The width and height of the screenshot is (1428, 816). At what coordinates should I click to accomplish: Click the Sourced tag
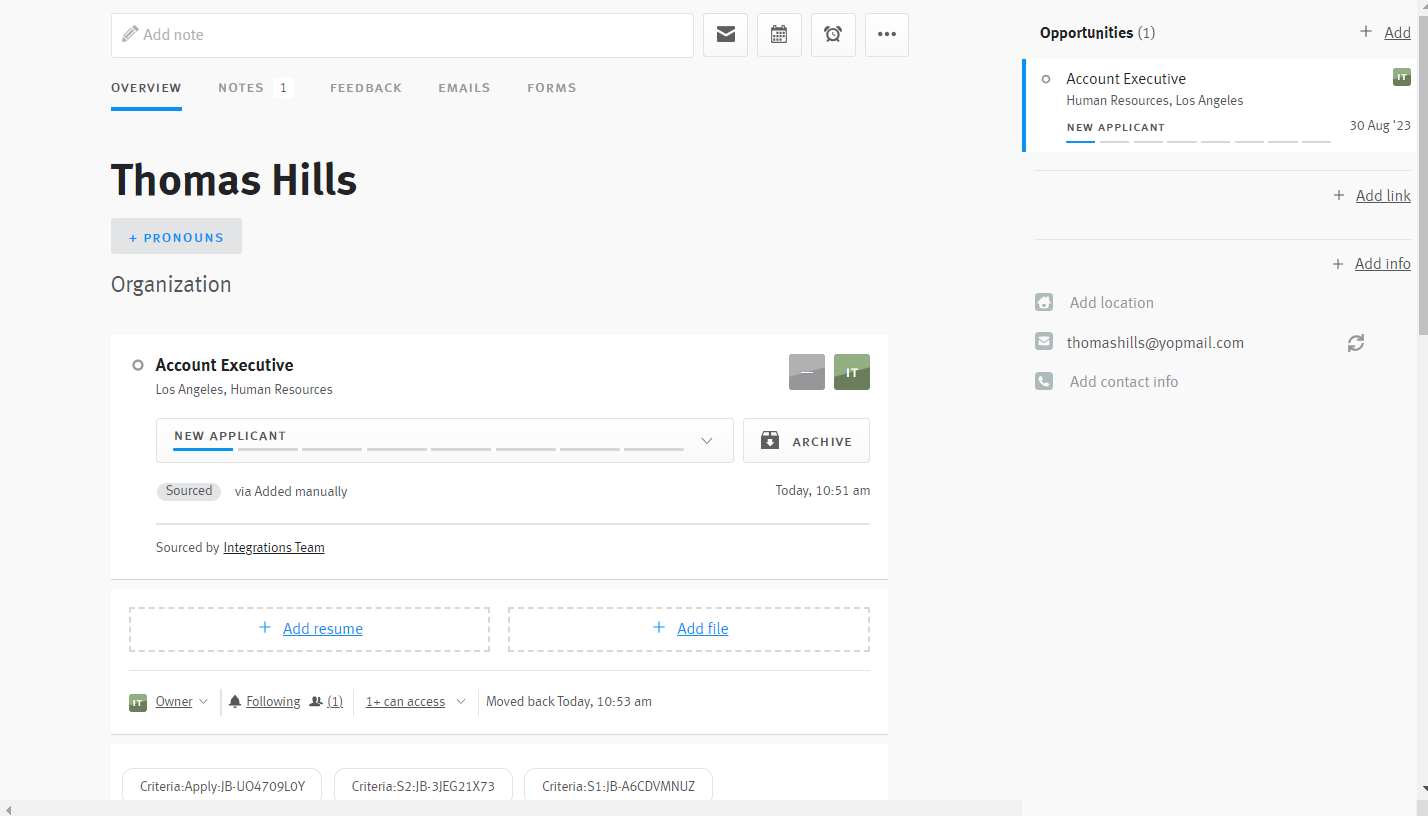coord(189,491)
